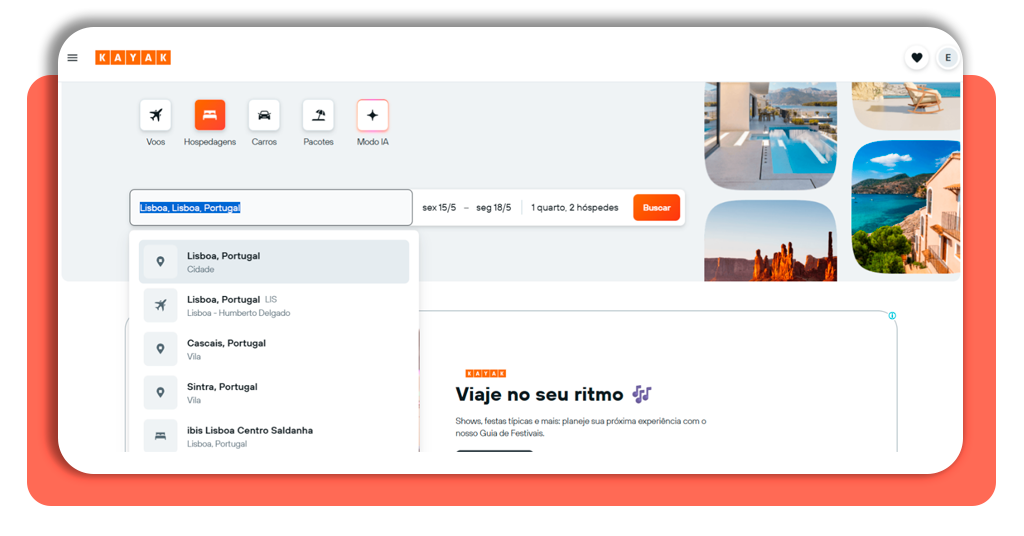
Task: Open saved favorites heart icon
Action: (917, 57)
